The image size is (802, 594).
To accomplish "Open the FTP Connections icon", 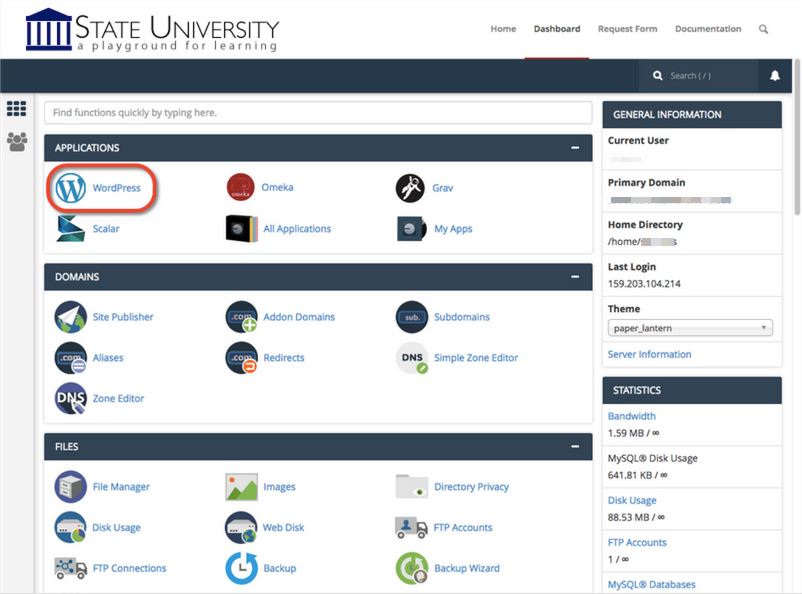I will tap(71, 568).
